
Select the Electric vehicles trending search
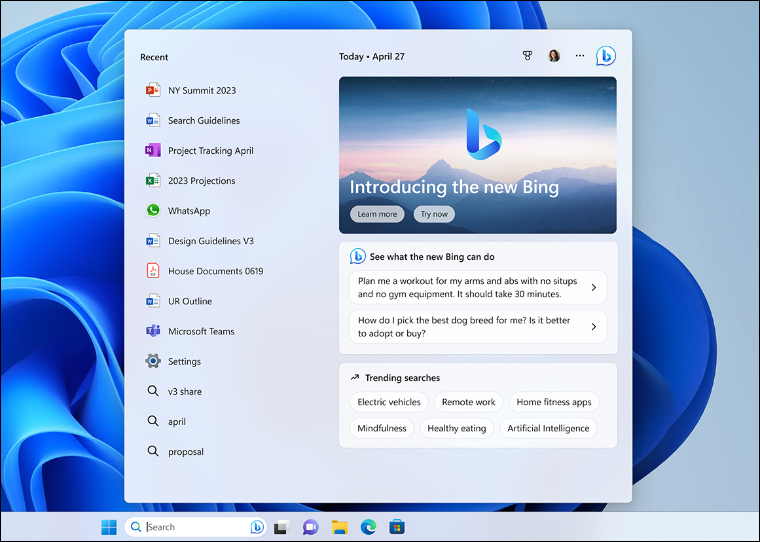389,402
